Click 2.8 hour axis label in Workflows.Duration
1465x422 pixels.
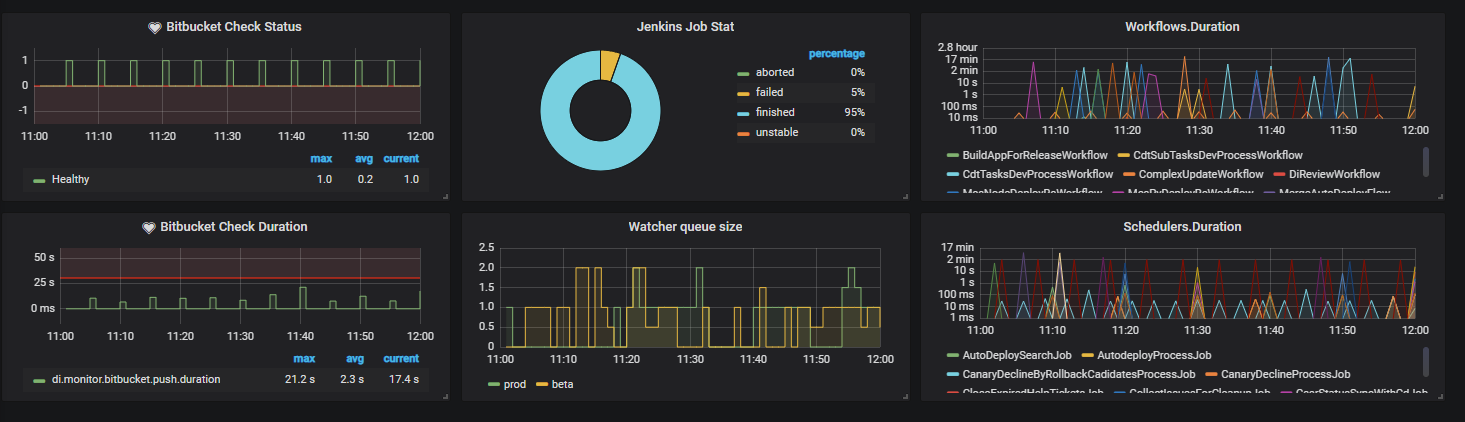click(958, 47)
